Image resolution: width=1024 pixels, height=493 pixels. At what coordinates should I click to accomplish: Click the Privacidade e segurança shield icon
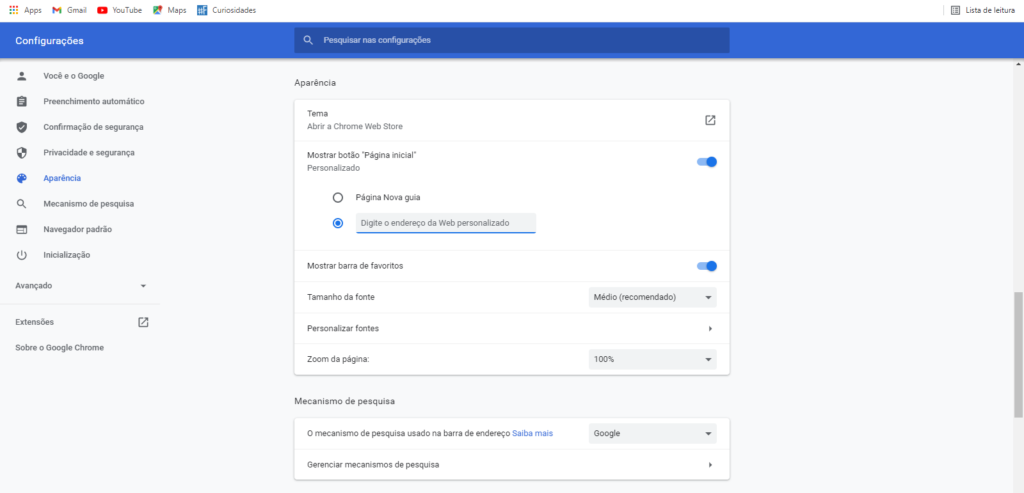point(22,153)
